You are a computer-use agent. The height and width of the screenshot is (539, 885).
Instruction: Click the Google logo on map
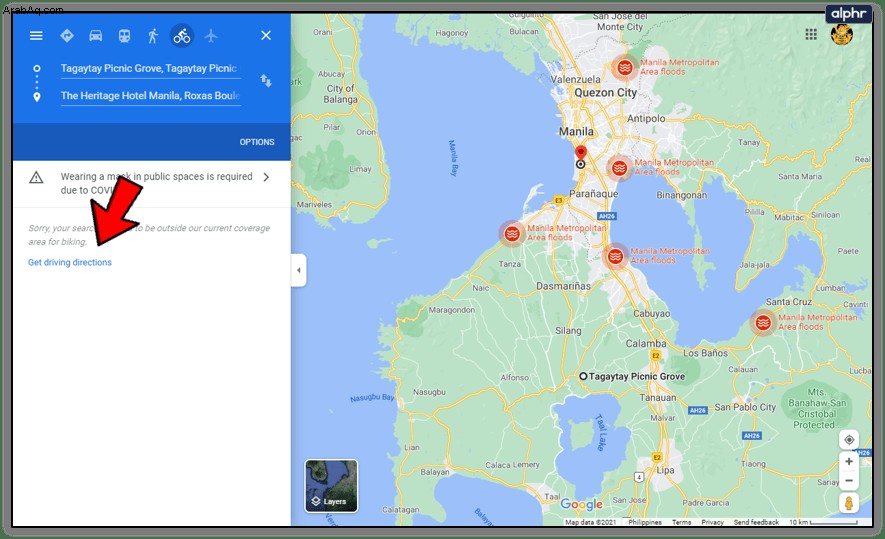click(581, 504)
